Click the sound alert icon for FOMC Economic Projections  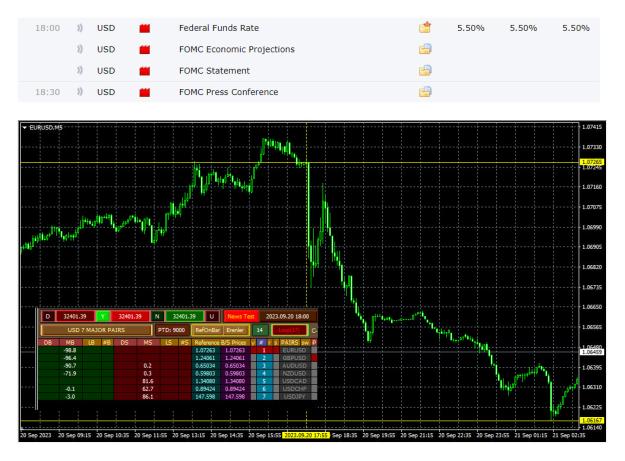tap(80, 49)
